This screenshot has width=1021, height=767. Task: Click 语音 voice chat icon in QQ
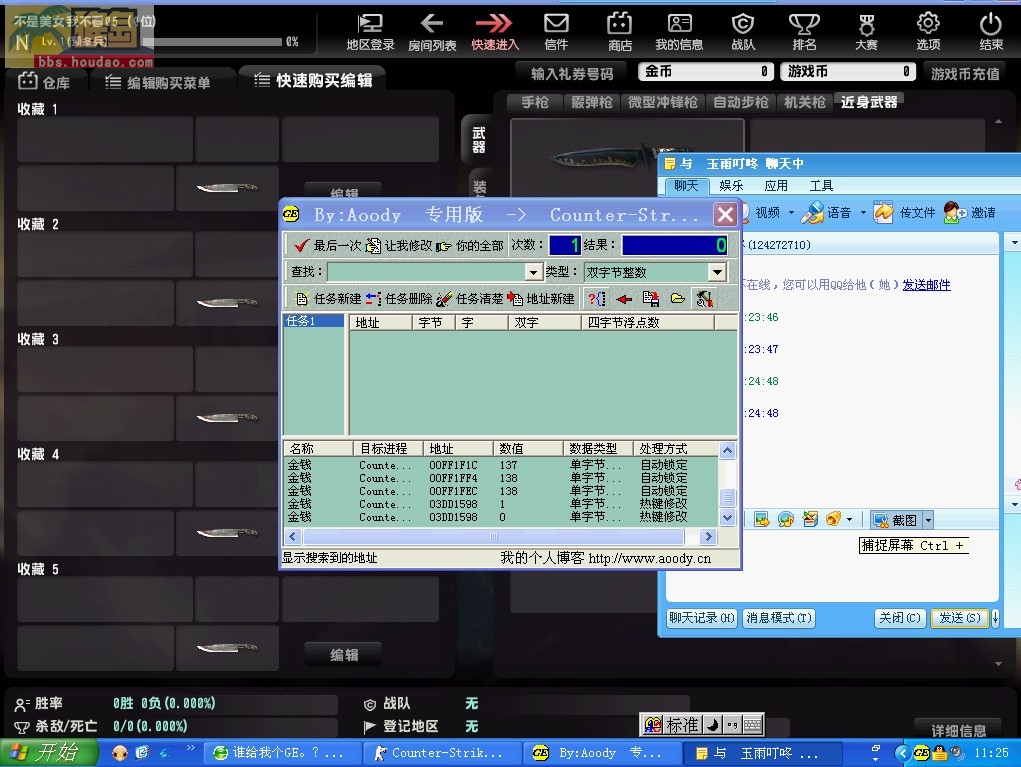click(x=813, y=212)
